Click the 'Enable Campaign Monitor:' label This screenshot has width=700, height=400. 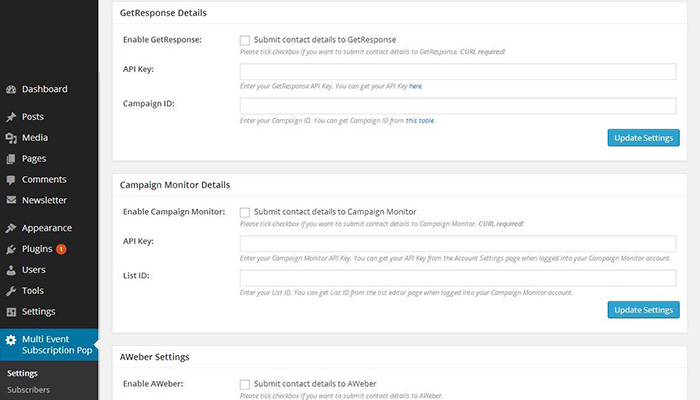tap(174, 212)
